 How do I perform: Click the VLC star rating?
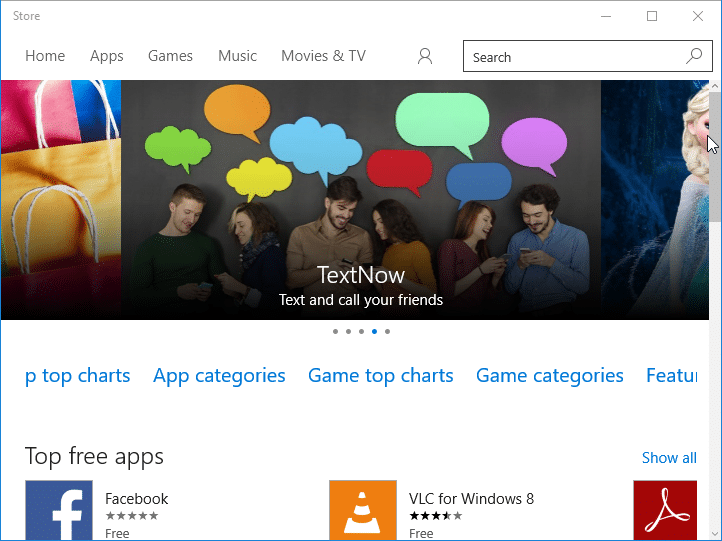coord(436,516)
